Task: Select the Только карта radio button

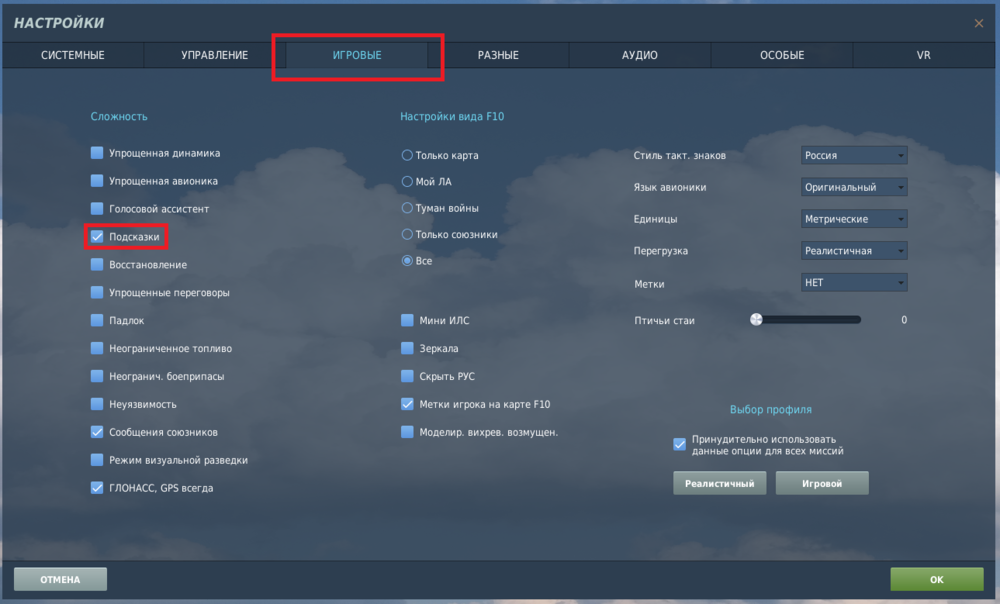Action: coord(407,155)
